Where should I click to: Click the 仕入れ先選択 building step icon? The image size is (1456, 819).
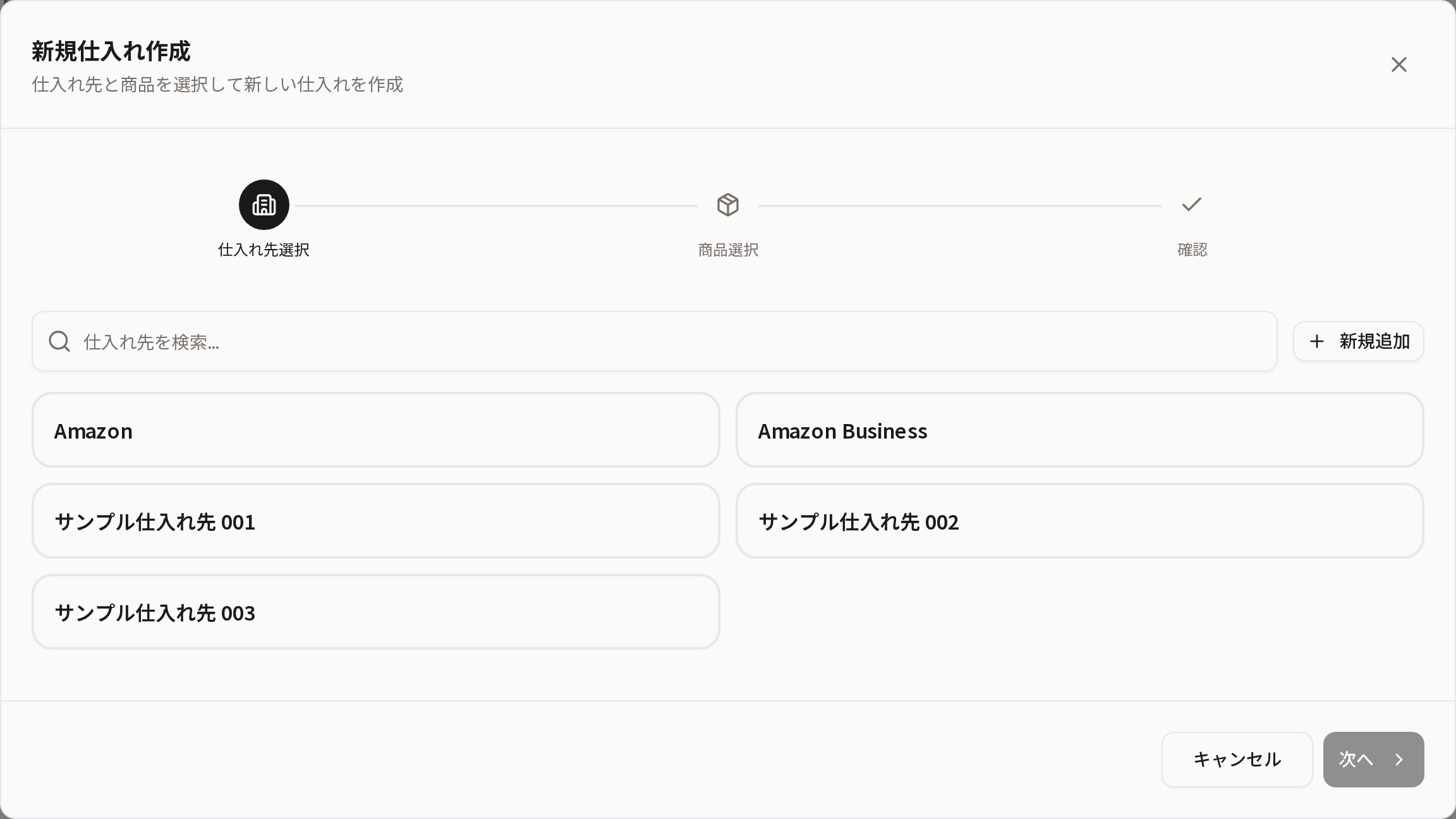click(264, 205)
